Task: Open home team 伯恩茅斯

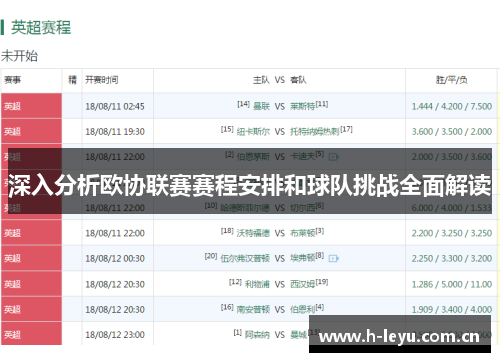Action: (x=253, y=157)
